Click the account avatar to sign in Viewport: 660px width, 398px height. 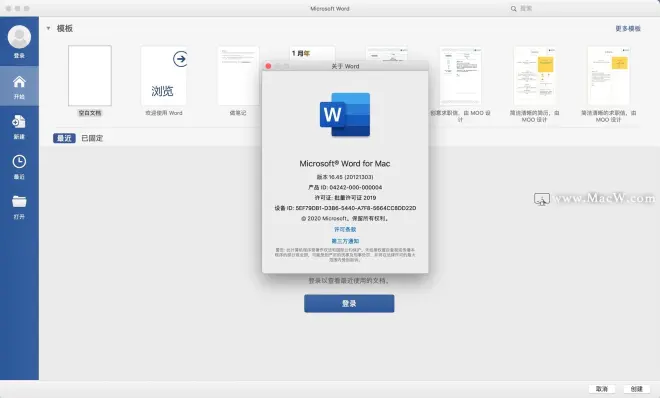(19, 37)
